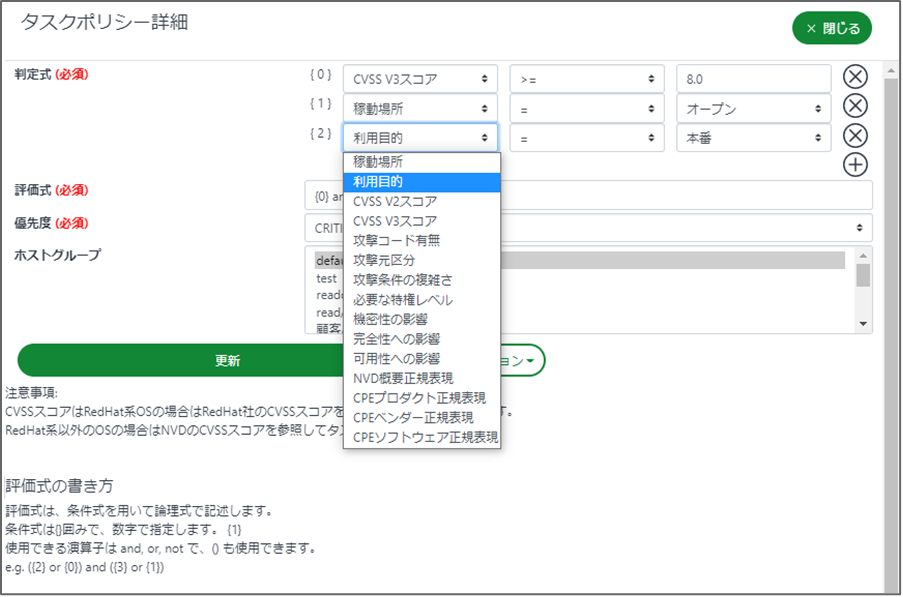Remove condition row {2} via the X icon
Screen dimensions: 903x597
[855, 137]
